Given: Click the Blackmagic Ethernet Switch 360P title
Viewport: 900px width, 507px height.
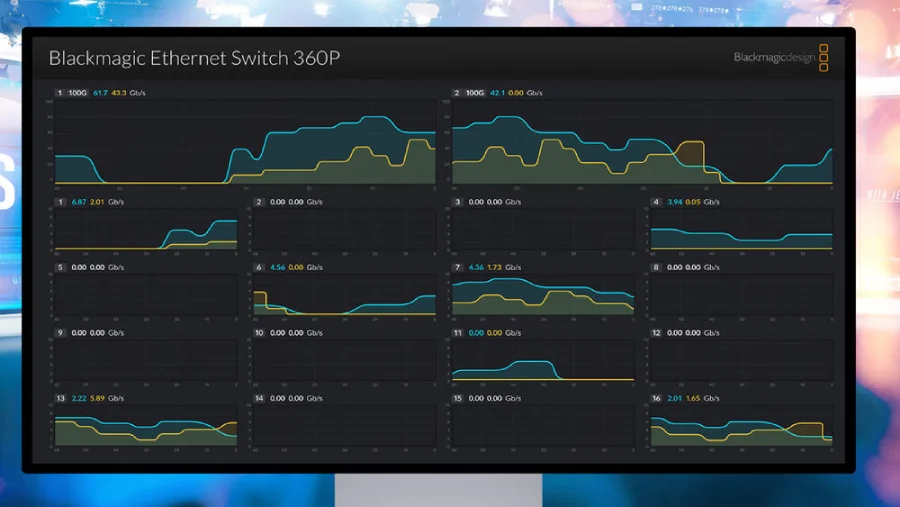Looking at the screenshot, I should [194, 58].
